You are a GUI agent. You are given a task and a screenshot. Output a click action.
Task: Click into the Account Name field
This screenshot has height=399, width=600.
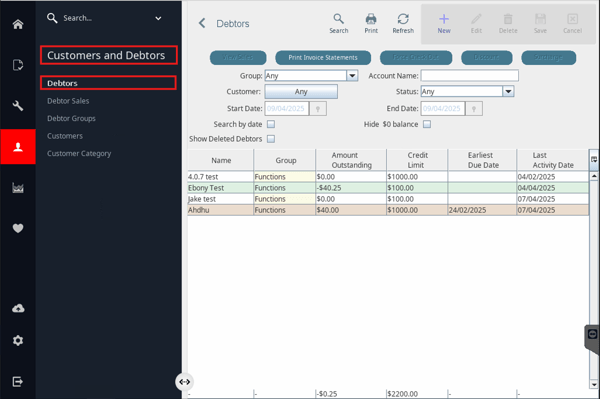click(x=470, y=76)
